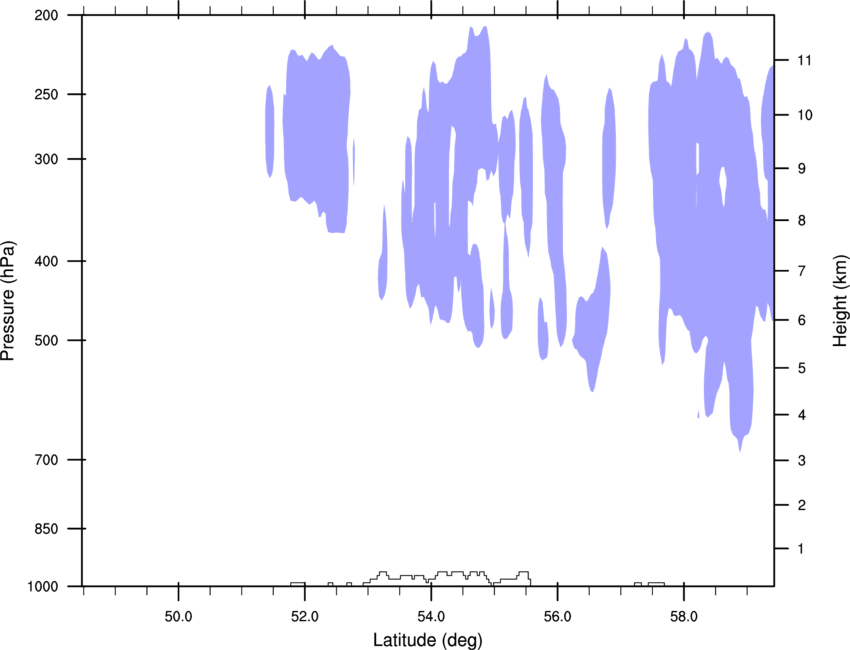The width and height of the screenshot is (850, 650).
Task: Click the 500 hPa pressure tick label
Action: click(x=46, y=340)
